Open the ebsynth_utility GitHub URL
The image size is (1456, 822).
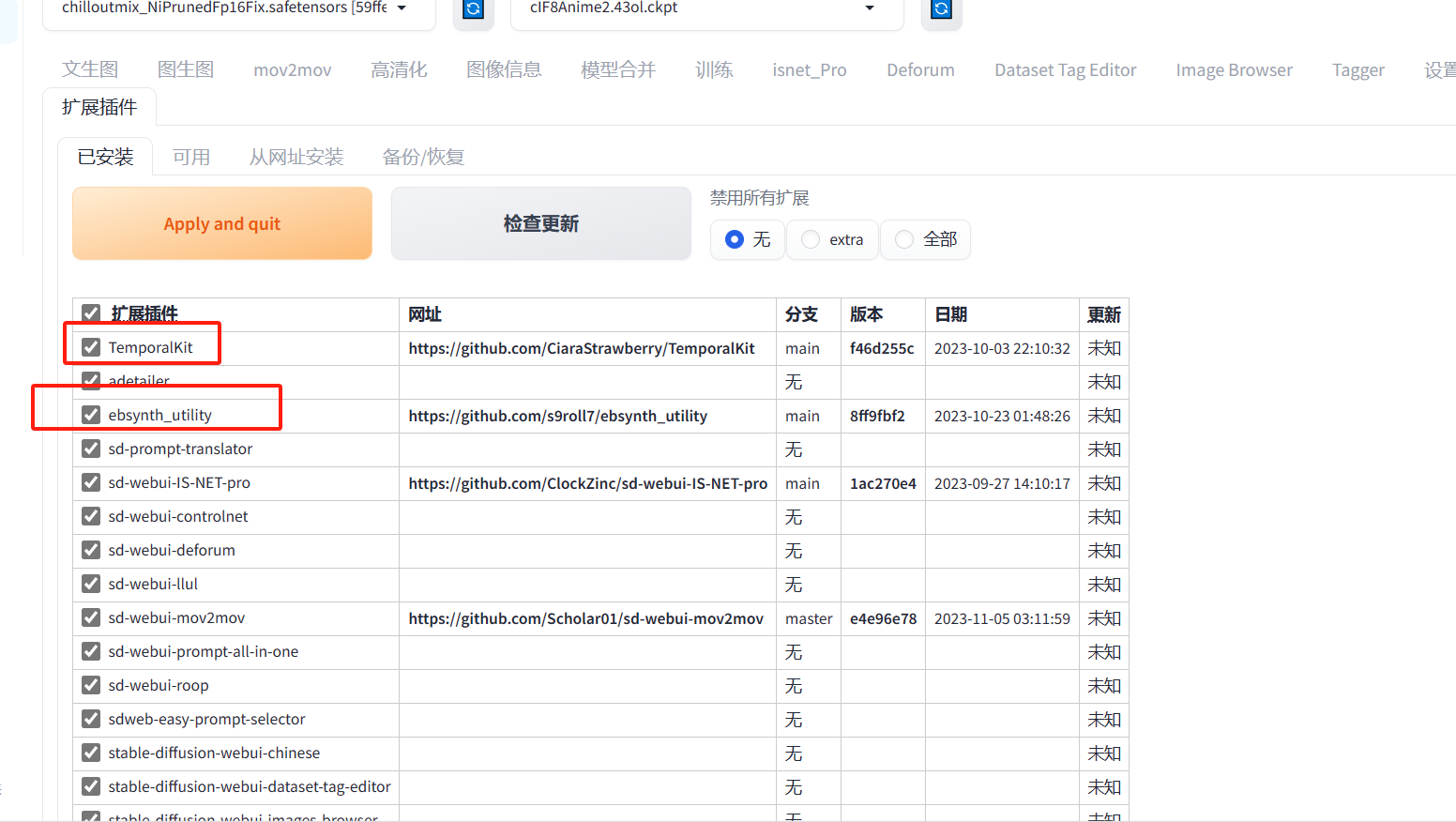(x=558, y=416)
